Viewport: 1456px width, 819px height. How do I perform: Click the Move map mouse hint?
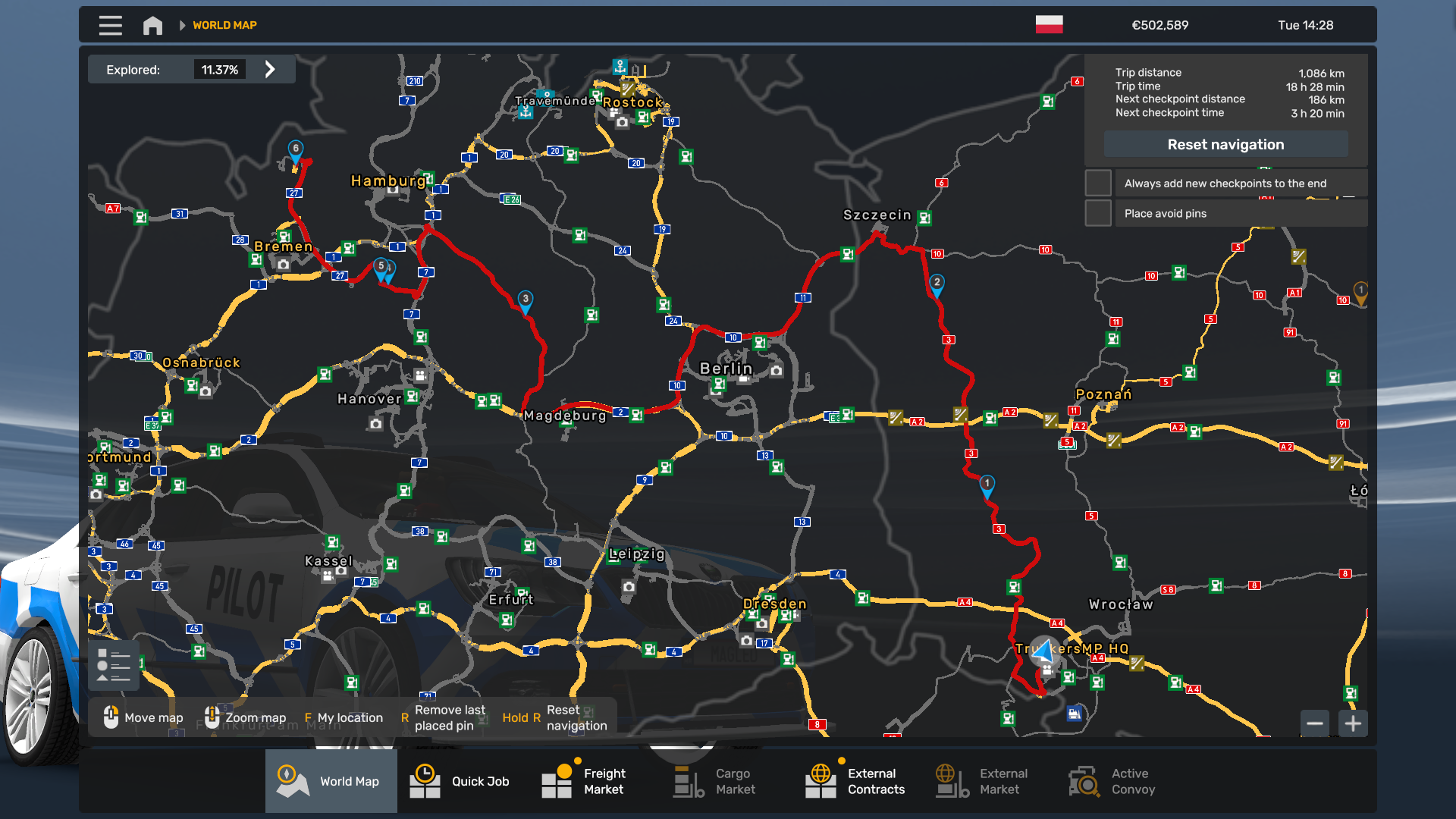[143, 717]
